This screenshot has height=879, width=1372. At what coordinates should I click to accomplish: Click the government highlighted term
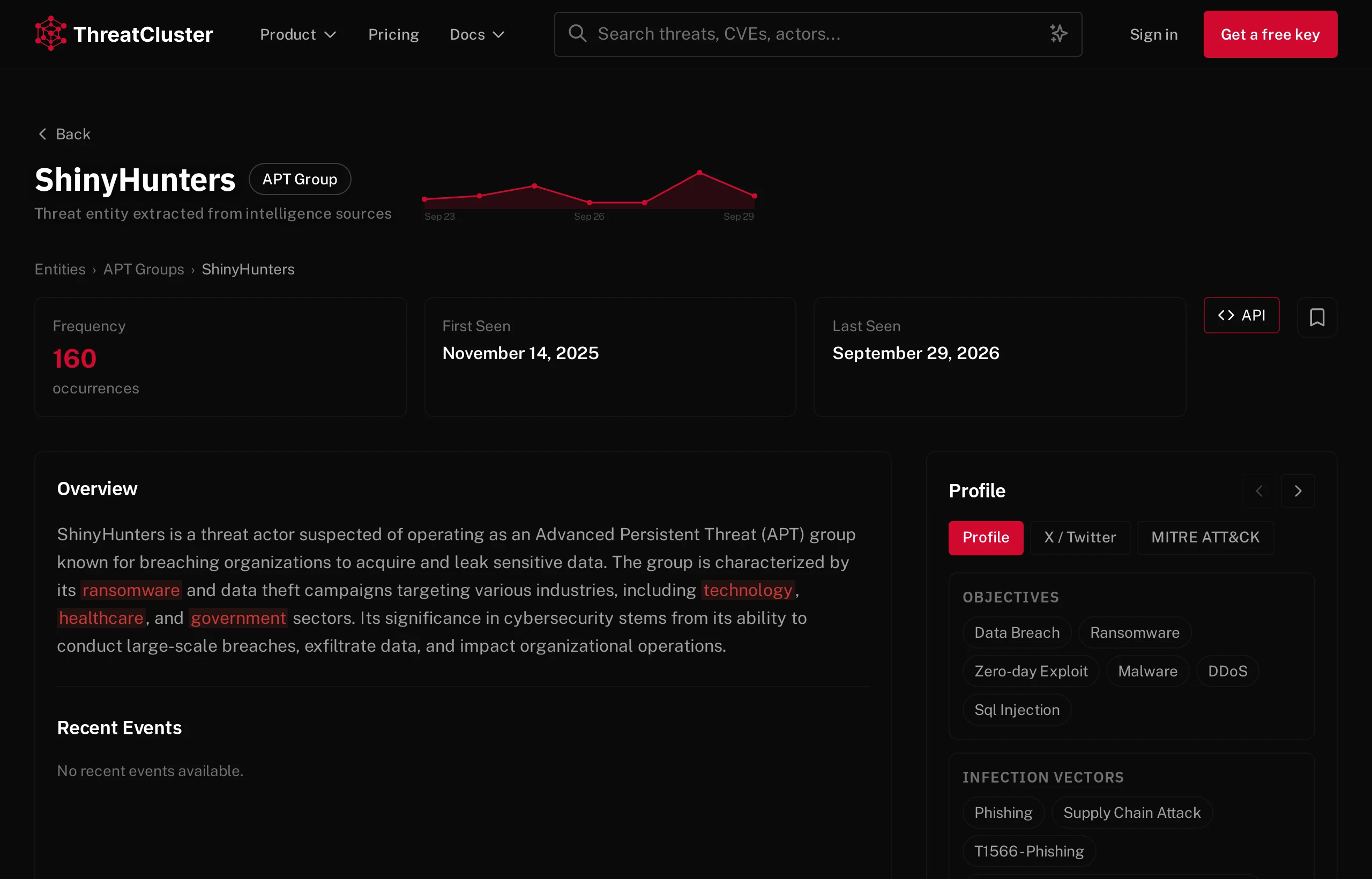(238, 618)
